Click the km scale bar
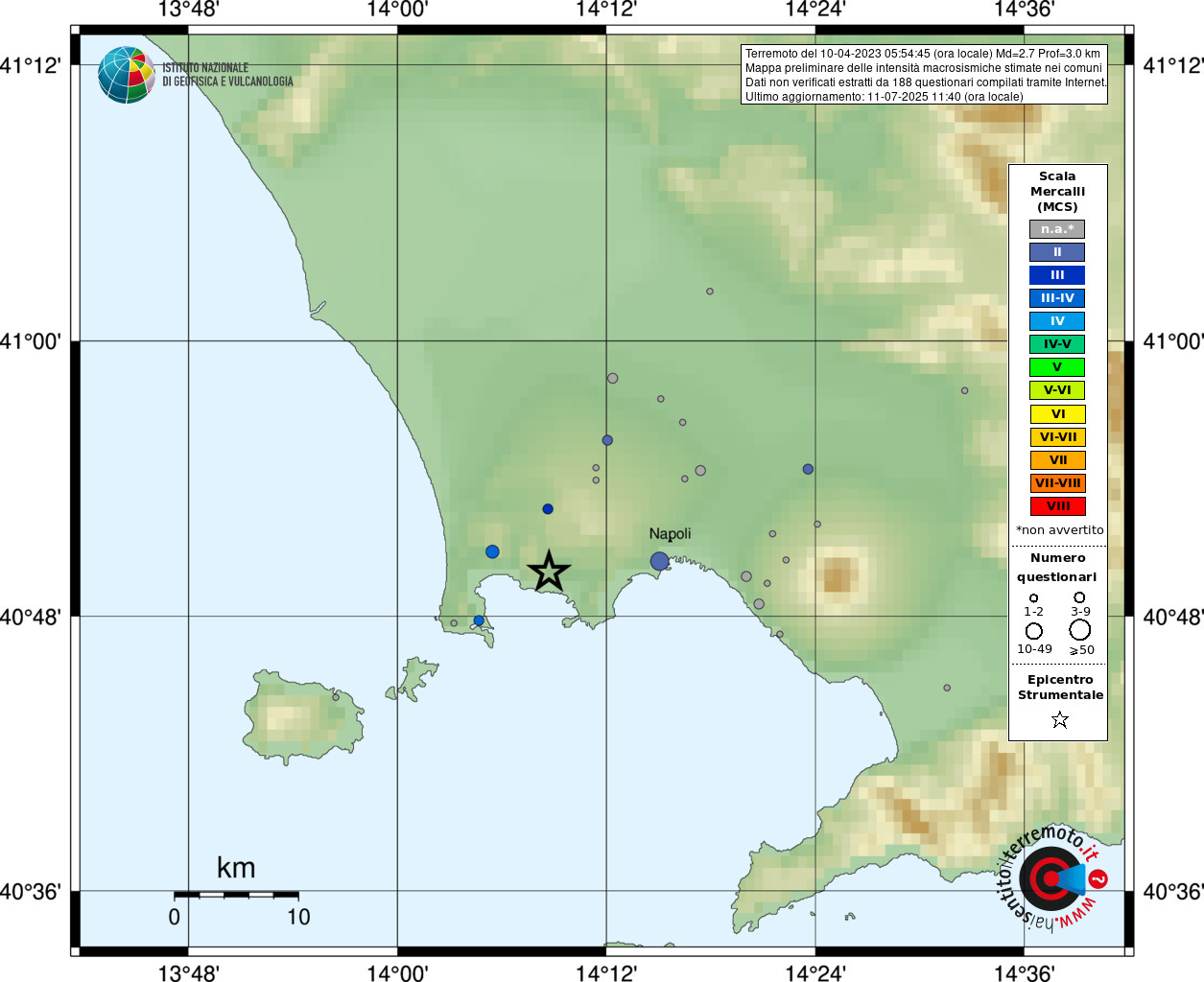 pos(236,895)
